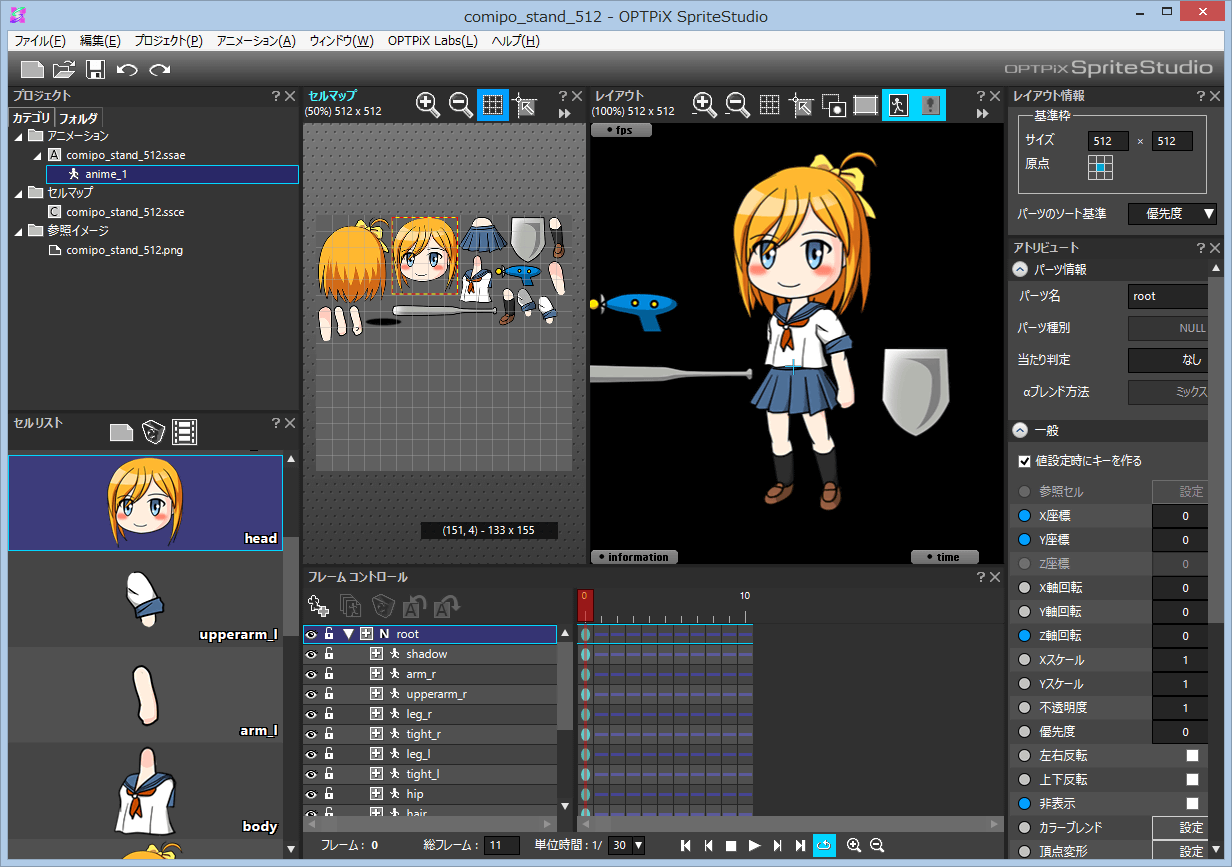Undo the last action
This screenshot has width=1232, height=867.
coord(127,69)
